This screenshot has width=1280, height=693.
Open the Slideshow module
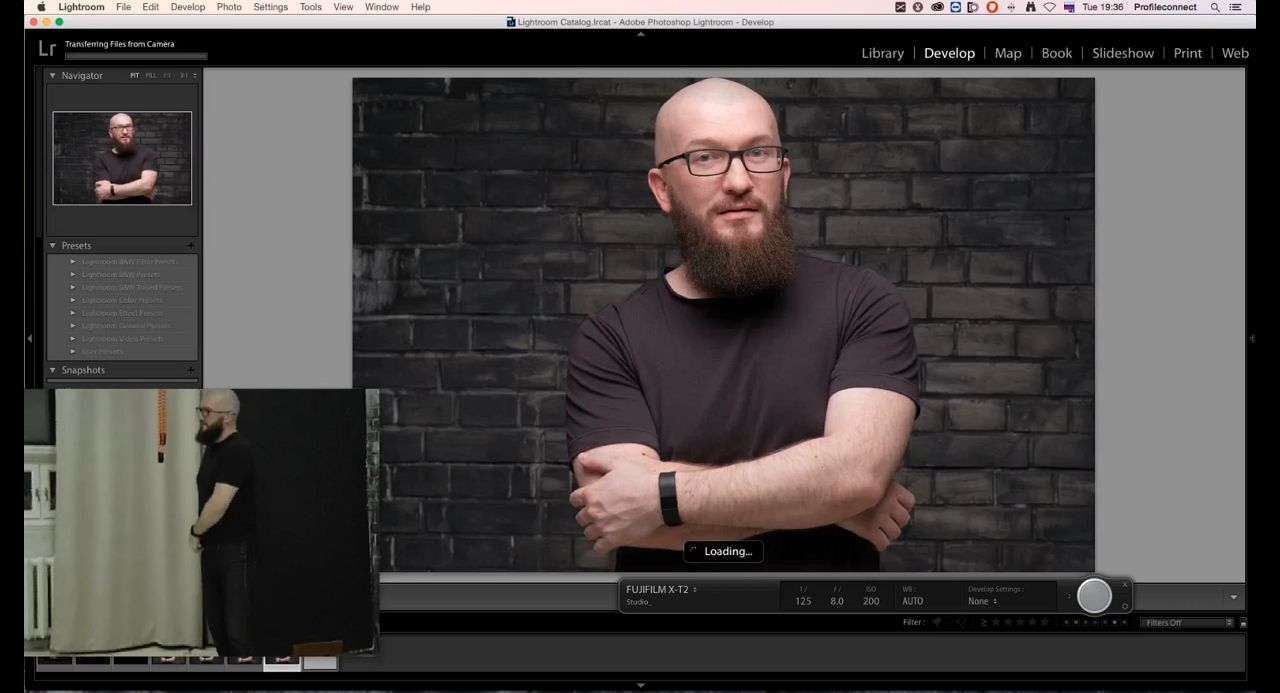(1122, 53)
